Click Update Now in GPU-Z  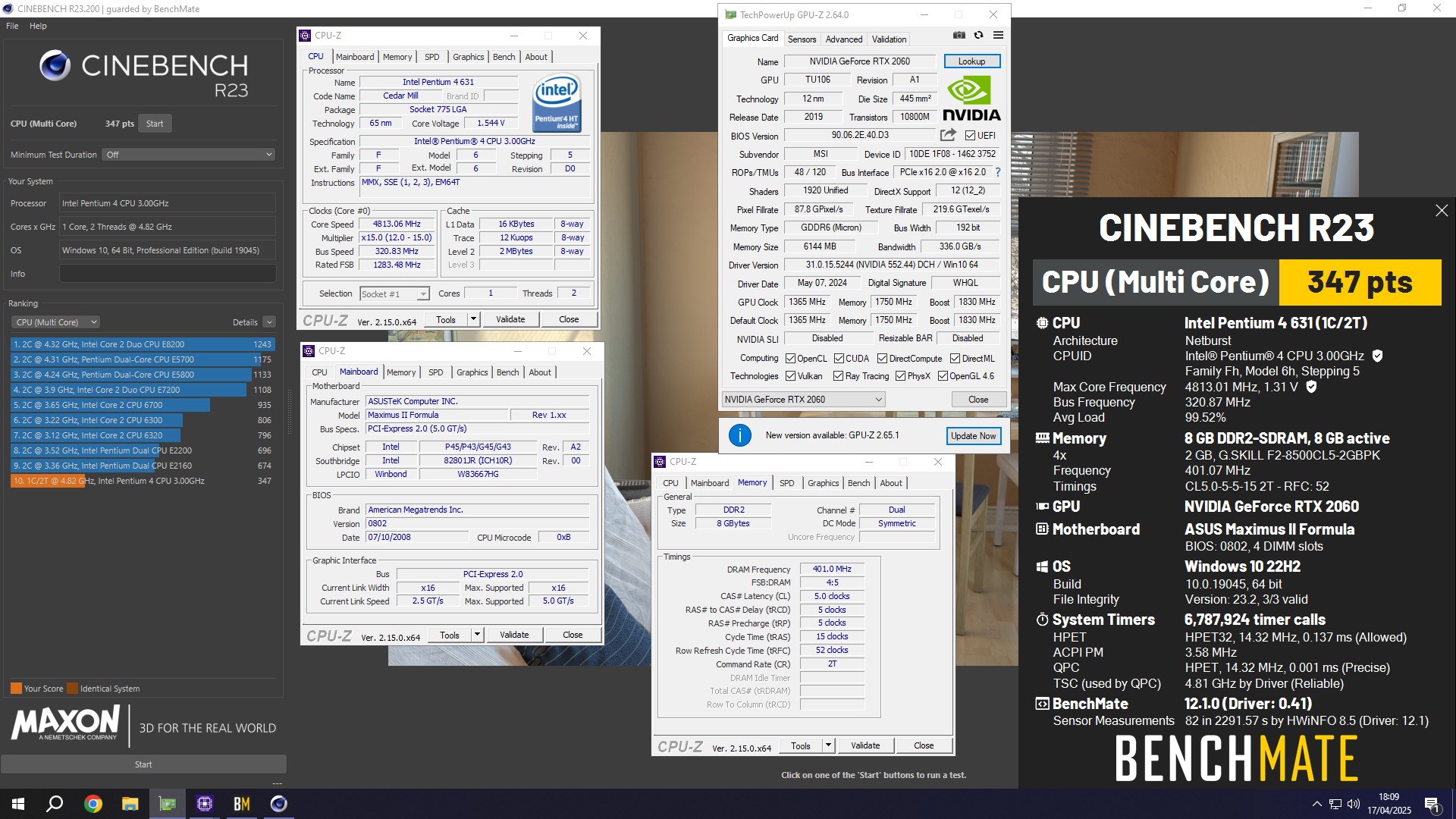(x=974, y=436)
